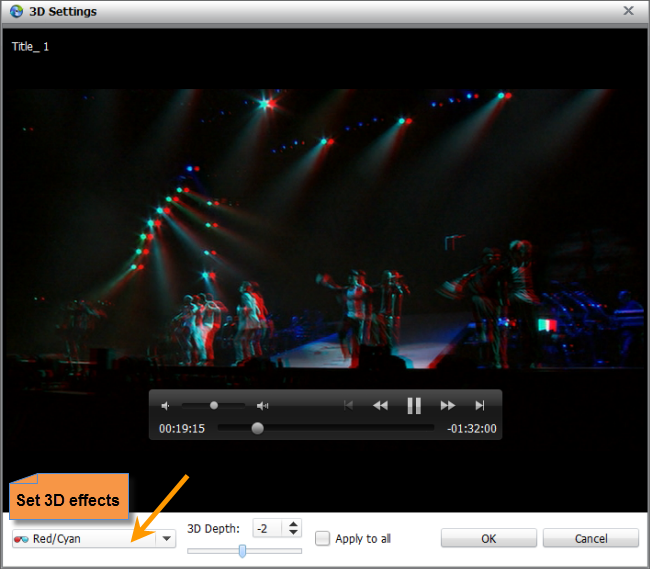Viewport: 650px width, 569px height.
Task: Increase the 3D Depth value with up arrow
Action: (293, 524)
